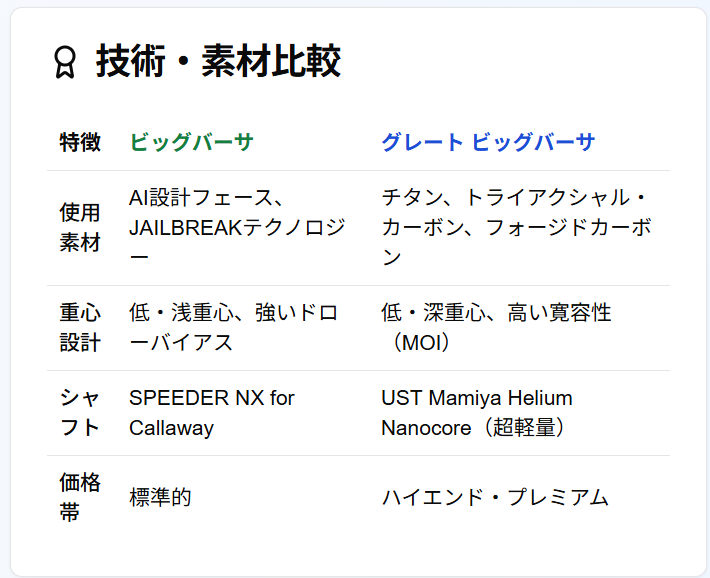Screen dimensions: 710x578
Task: Click the 特徴 header cell
Action: (80, 142)
